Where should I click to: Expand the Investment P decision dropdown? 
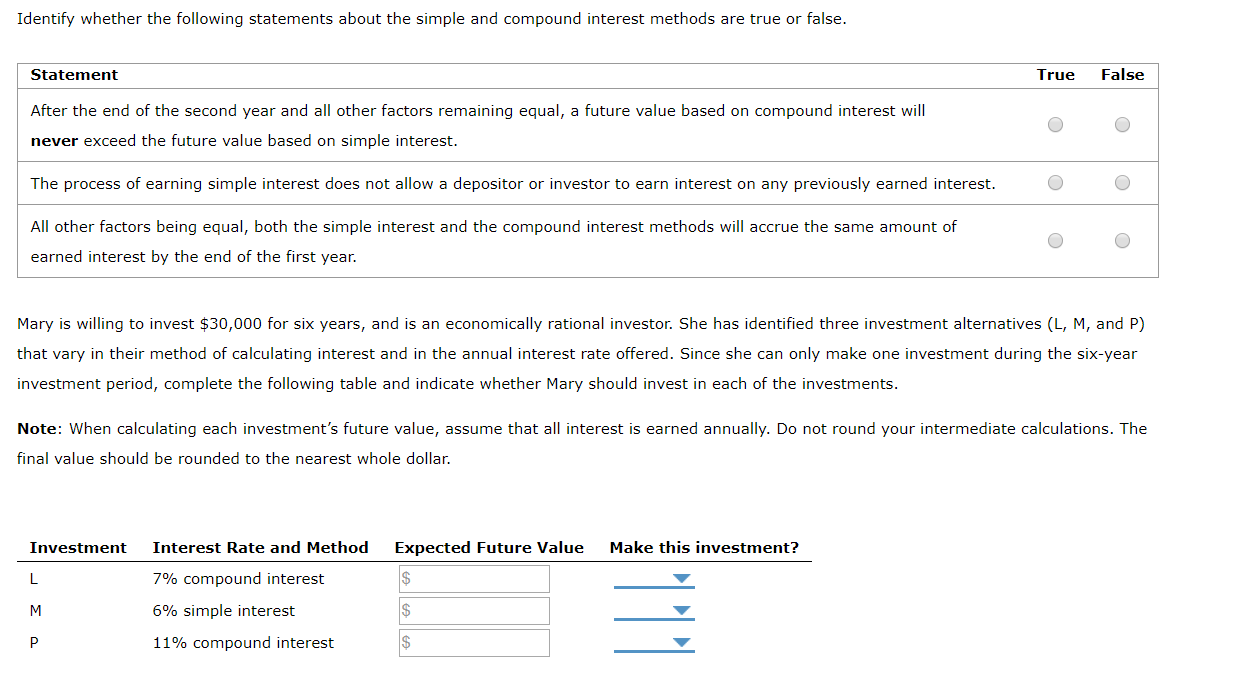click(681, 642)
